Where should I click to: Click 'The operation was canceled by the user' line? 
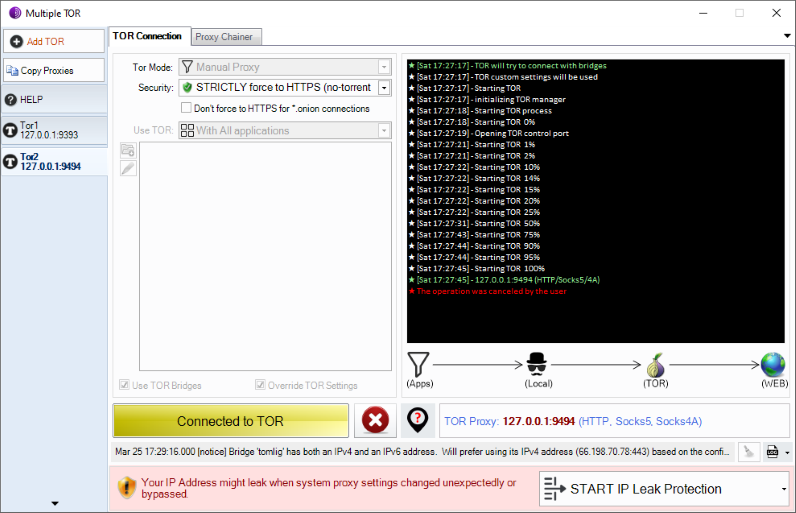point(487,291)
